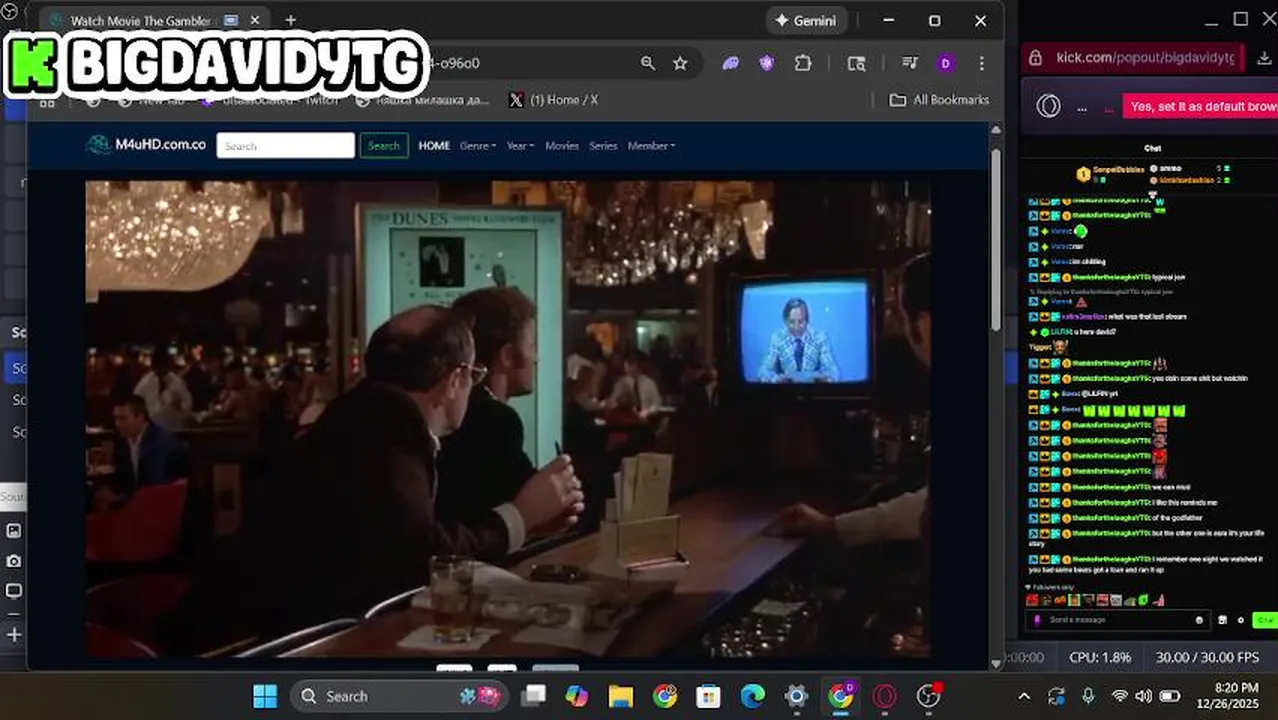
Task: Click the page vertical scrollbar thumb
Action: (996, 238)
